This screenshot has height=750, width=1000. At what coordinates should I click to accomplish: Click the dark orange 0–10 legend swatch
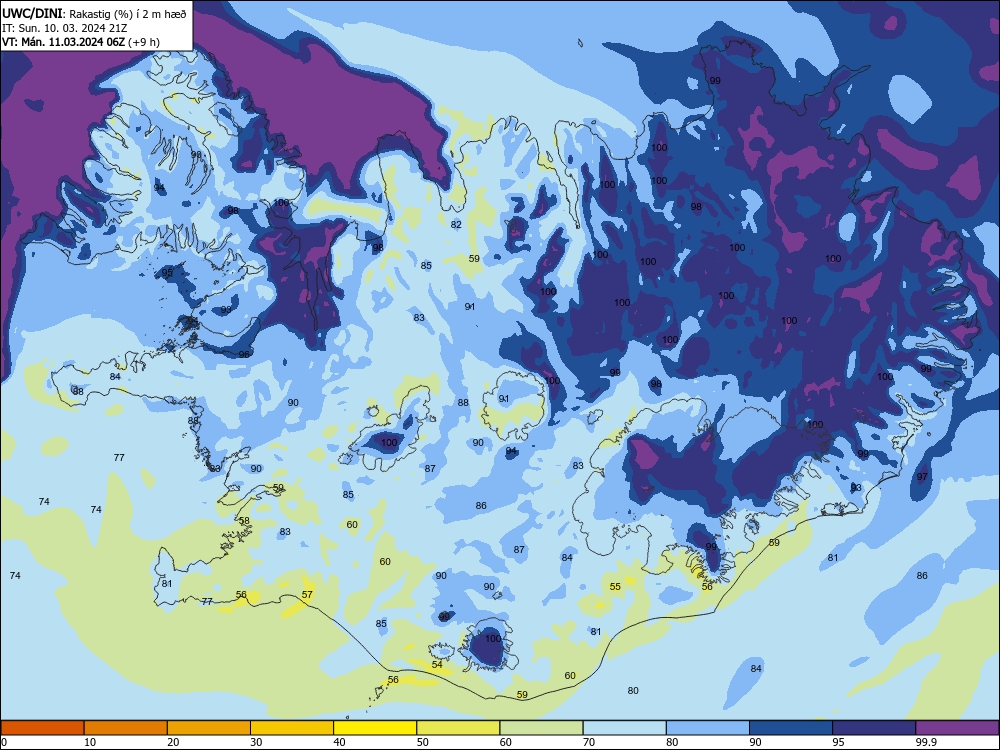(42, 728)
